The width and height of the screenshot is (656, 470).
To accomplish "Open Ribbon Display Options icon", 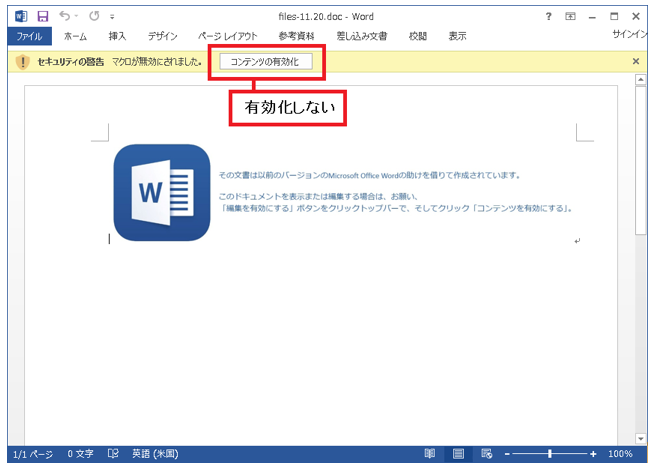I will (570, 16).
